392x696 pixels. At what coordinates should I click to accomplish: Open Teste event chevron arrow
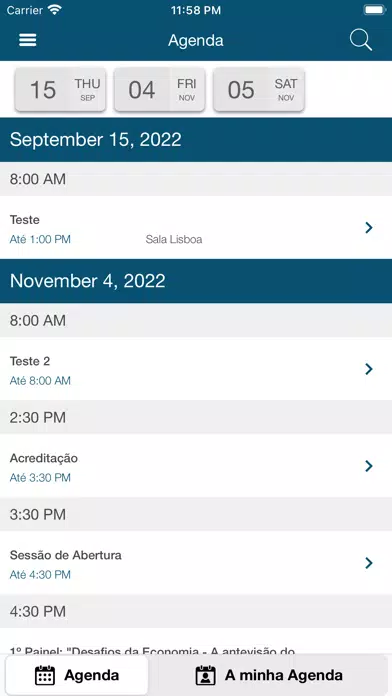coord(368,228)
